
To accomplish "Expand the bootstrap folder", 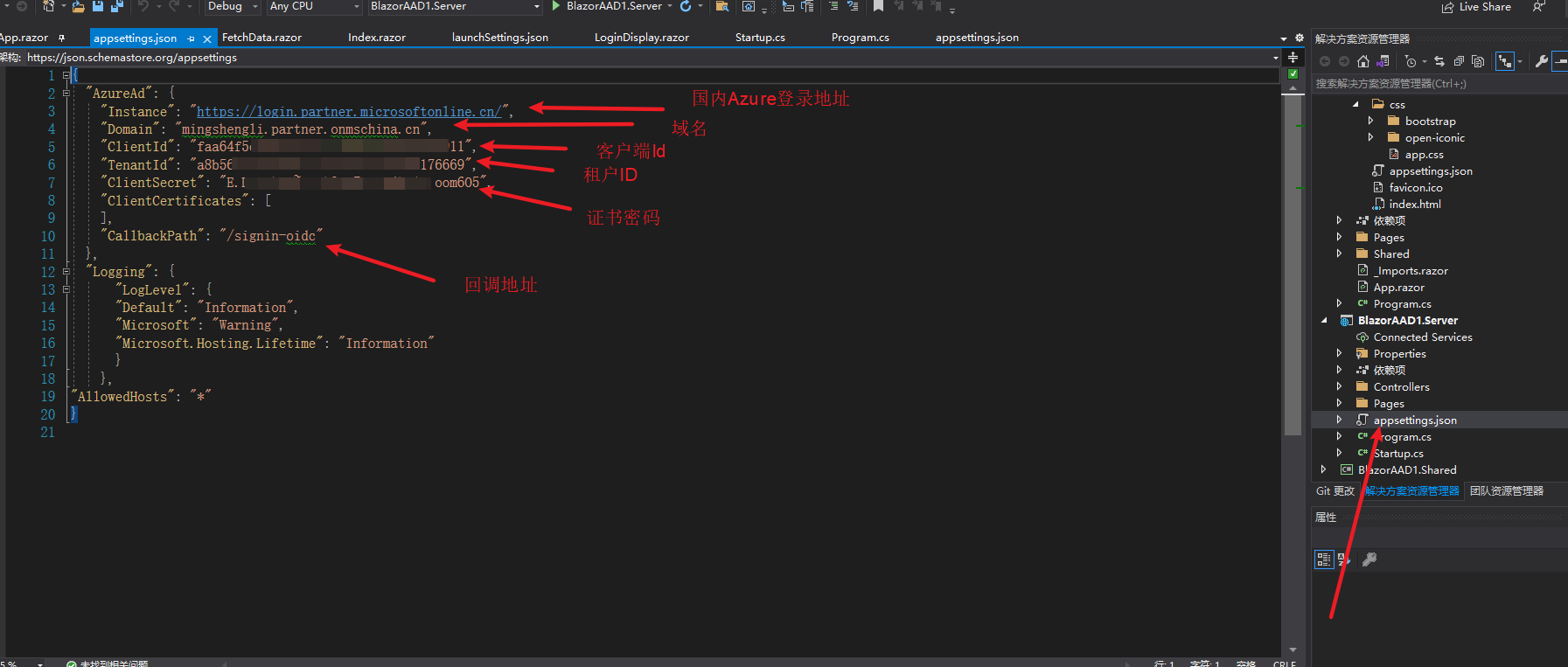I will click(x=1370, y=122).
